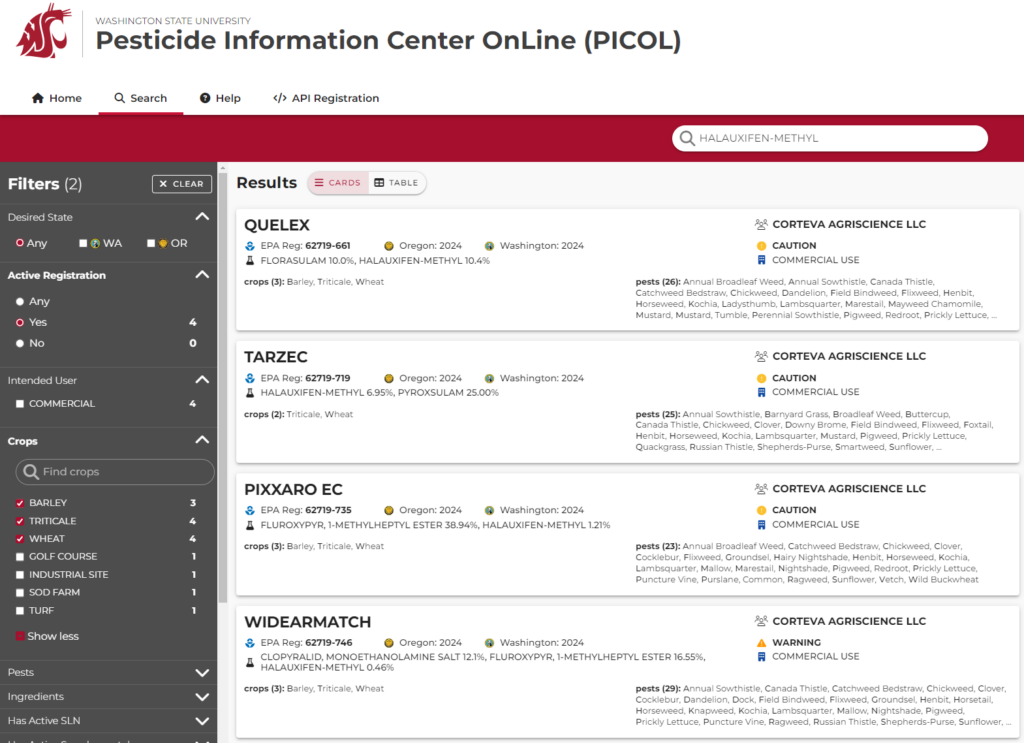
Task: Click the EPA Reg icon for QUELEX
Action: tap(250, 245)
